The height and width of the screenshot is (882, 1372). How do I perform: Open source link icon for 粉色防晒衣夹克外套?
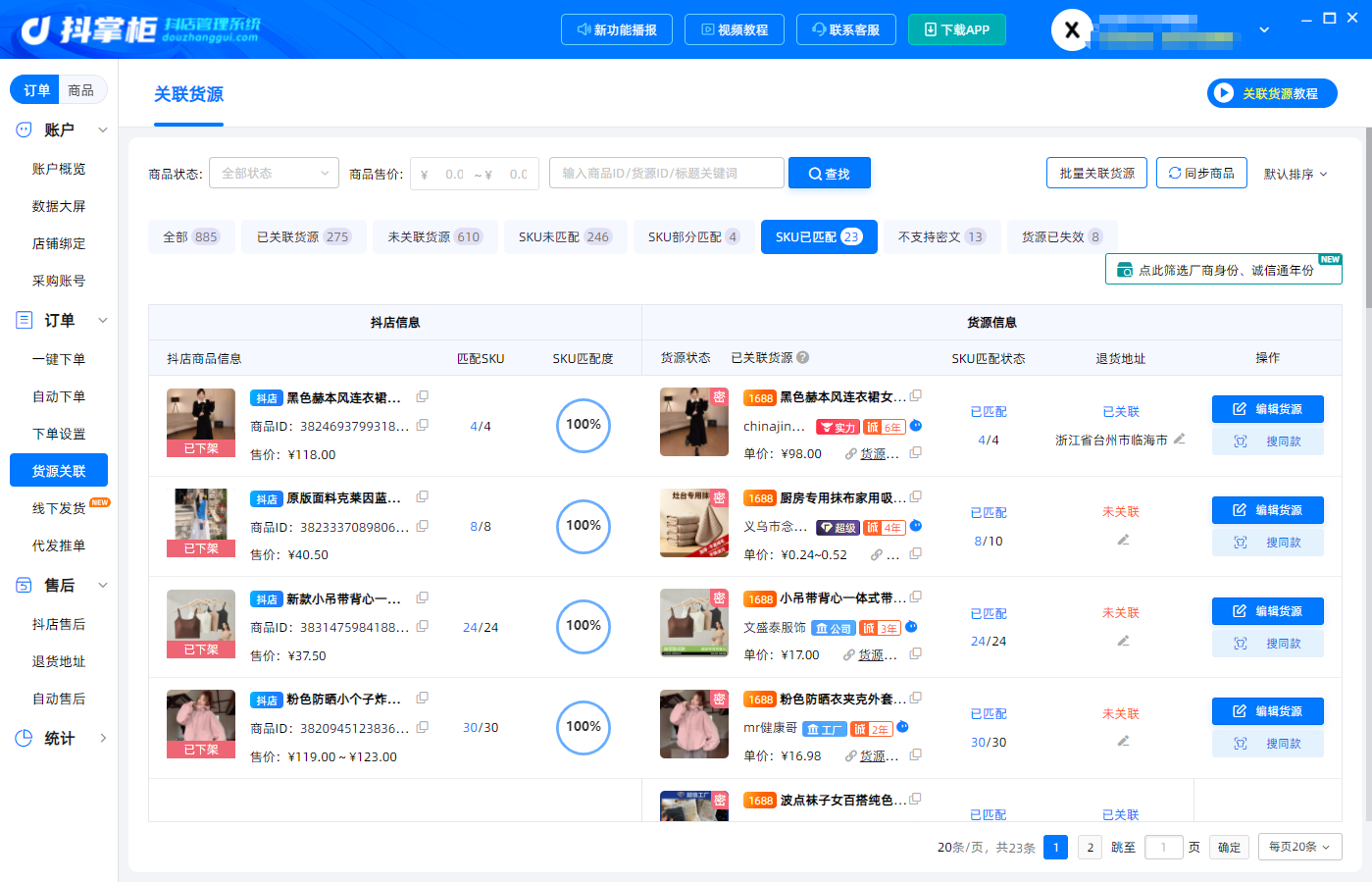[x=850, y=756]
